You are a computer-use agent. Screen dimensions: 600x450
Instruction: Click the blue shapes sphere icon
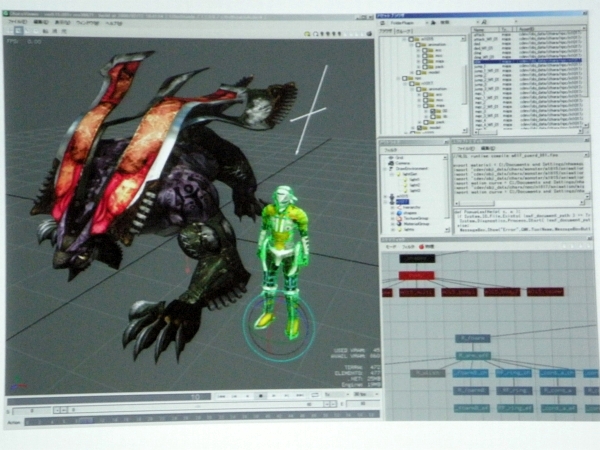399,213
